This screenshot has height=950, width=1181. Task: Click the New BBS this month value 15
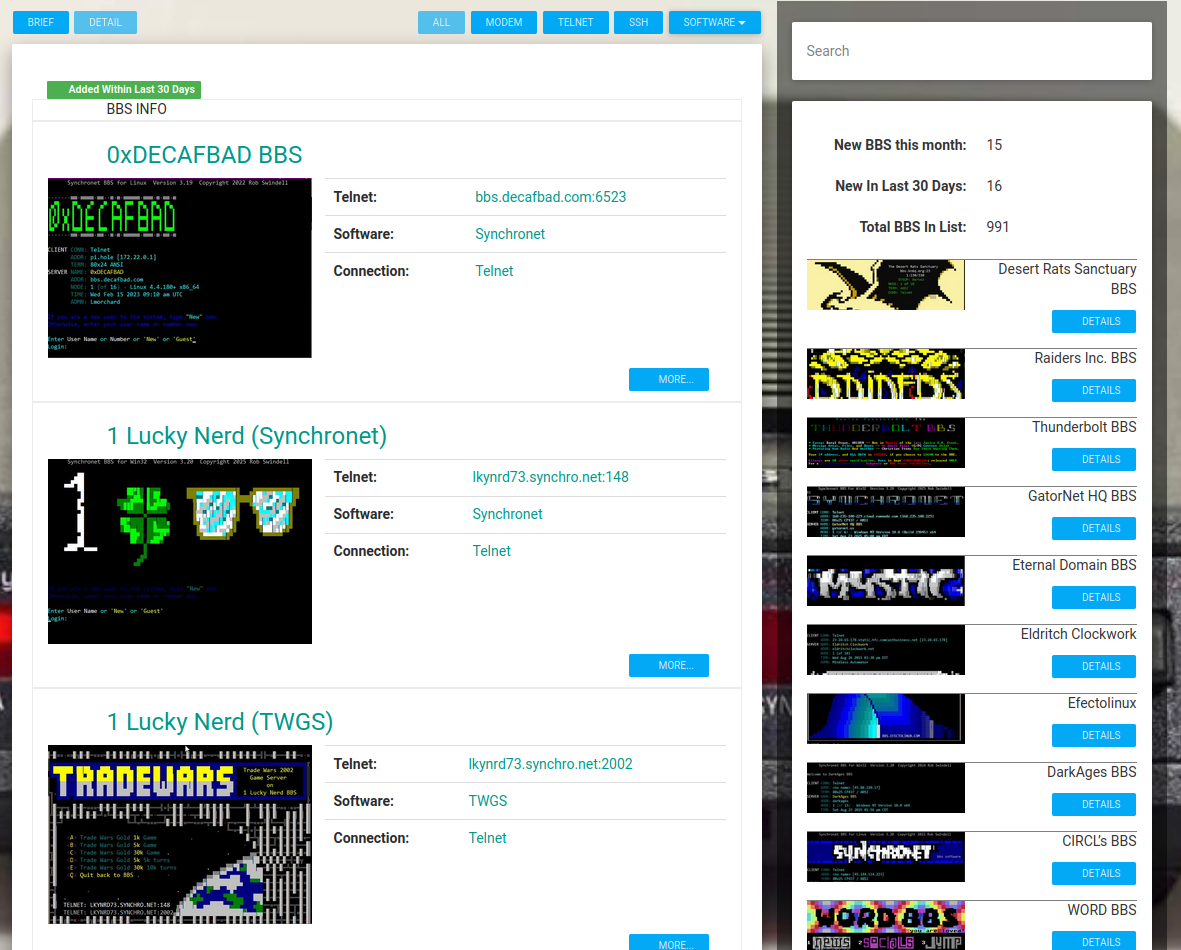click(x=994, y=145)
